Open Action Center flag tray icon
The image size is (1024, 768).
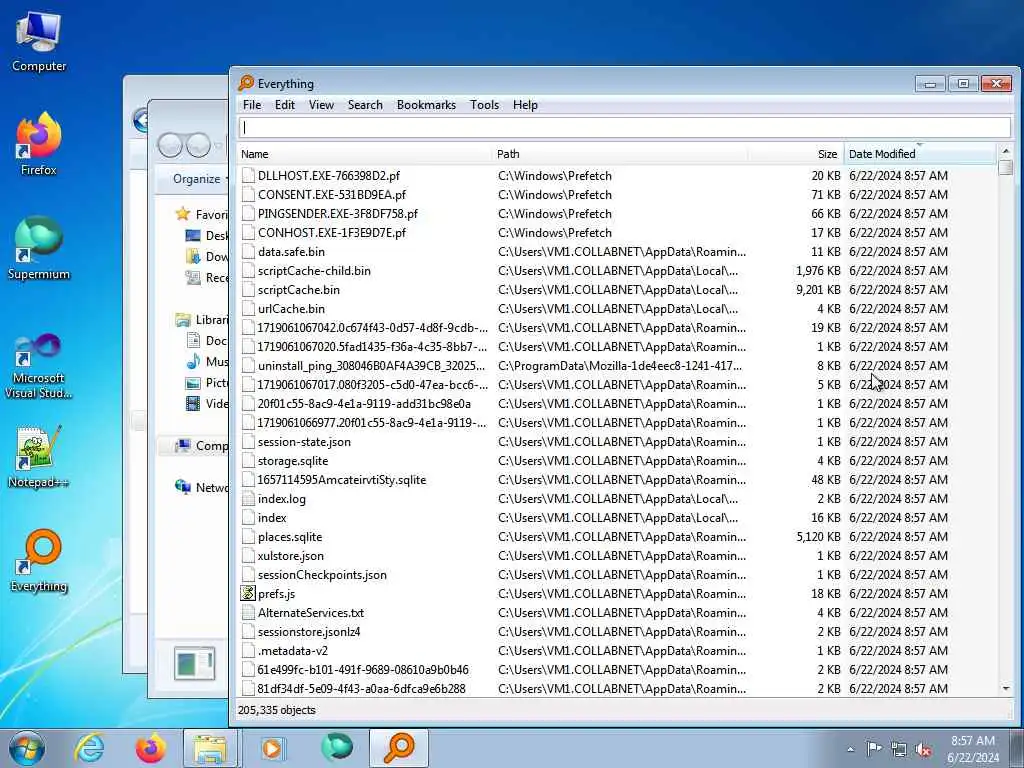(874, 748)
